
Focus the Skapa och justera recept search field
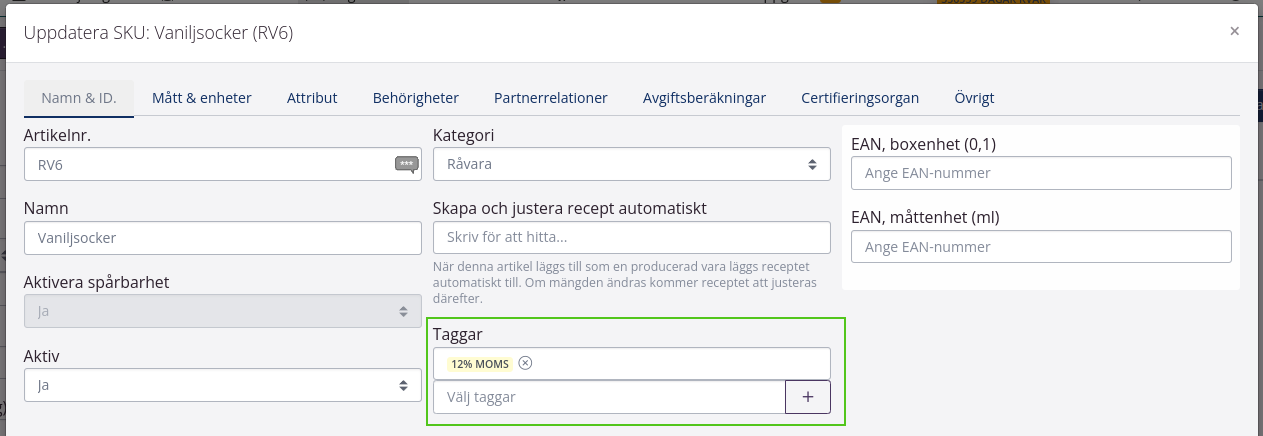[x=632, y=238]
